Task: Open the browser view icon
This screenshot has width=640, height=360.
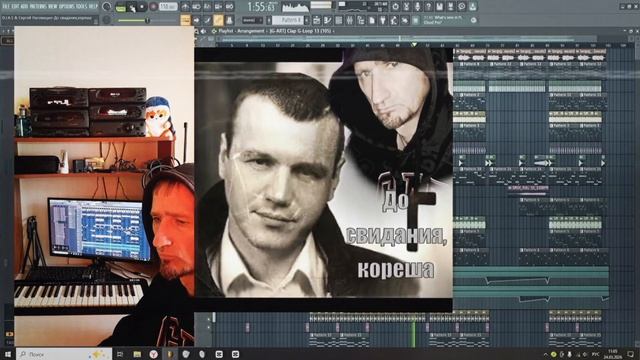Action: (x=361, y=20)
